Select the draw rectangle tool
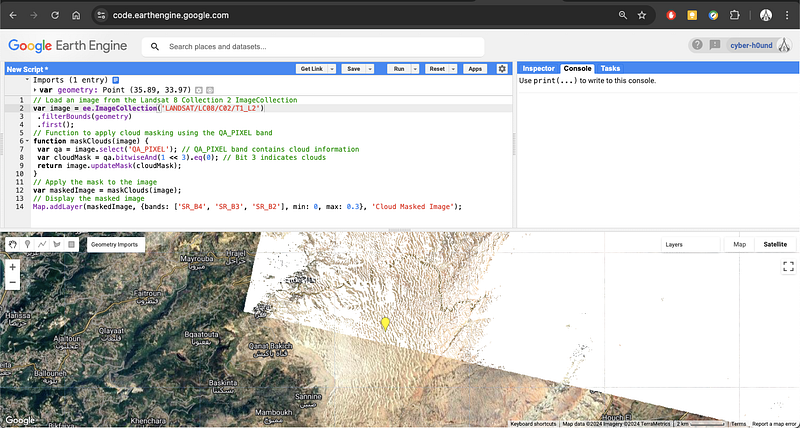The height and width of the screenshot is (428, 800). tap(71, 244)
